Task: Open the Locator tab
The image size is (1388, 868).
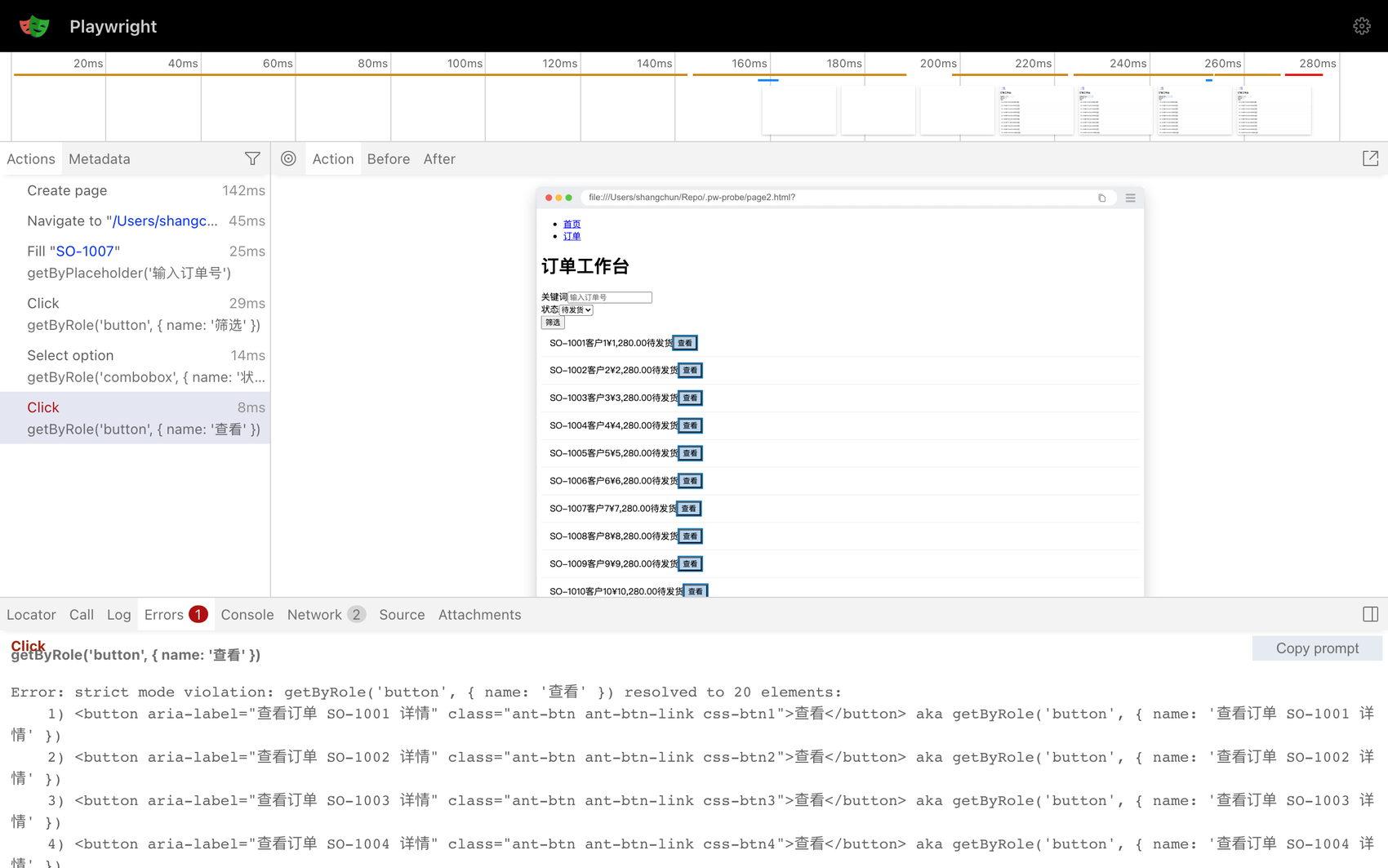Action: (31, 614)
